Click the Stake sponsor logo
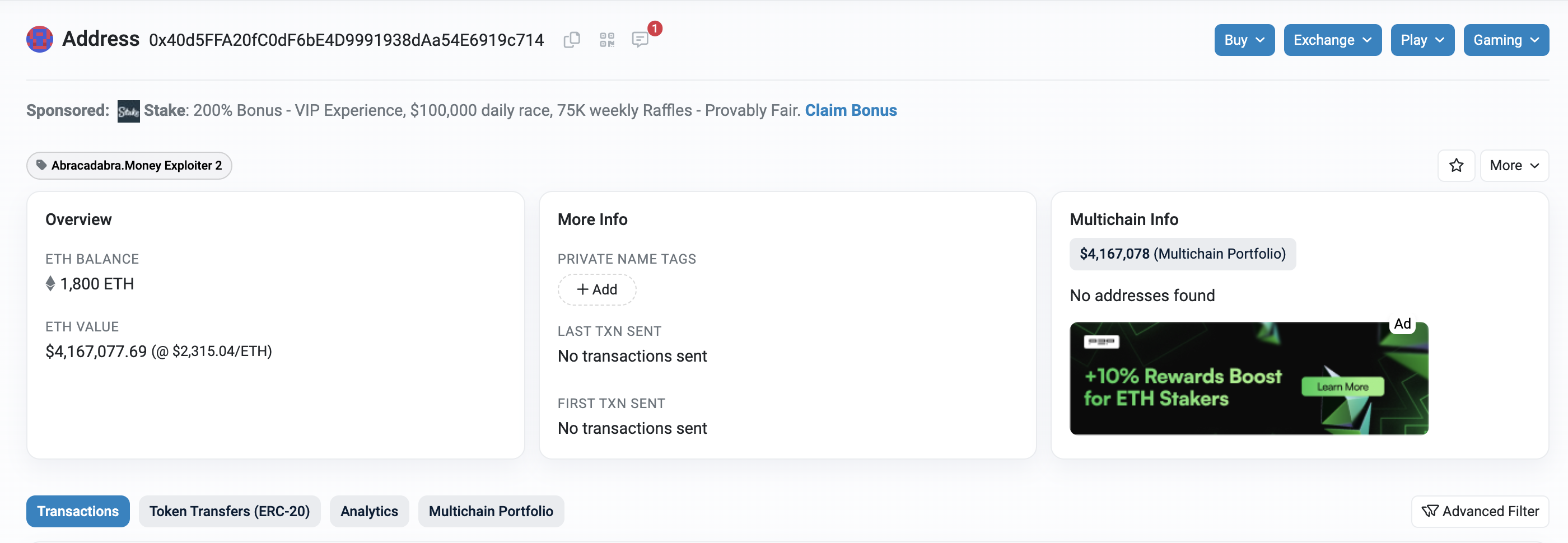Viewport: 1568px width, 543px height. [x=128, y=111]
